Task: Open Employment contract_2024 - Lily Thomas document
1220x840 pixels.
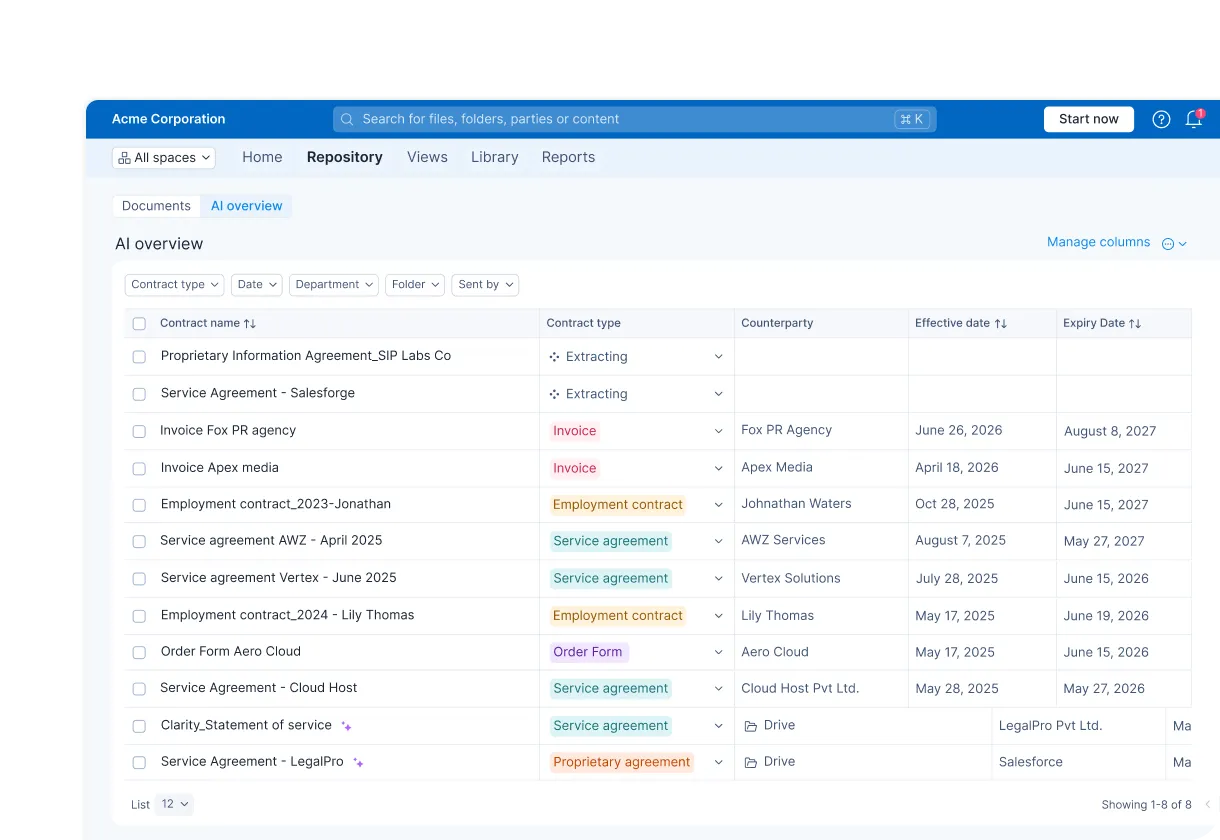Action: point(287,615)
